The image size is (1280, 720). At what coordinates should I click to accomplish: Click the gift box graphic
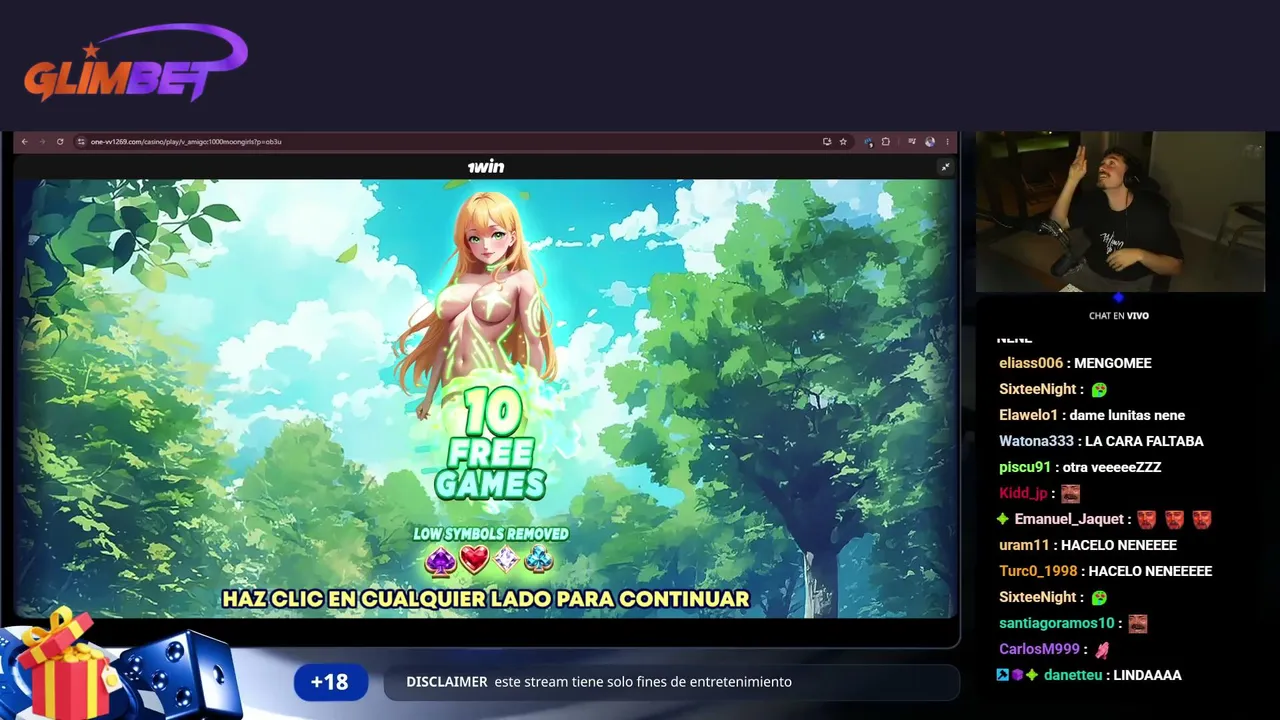62,664
